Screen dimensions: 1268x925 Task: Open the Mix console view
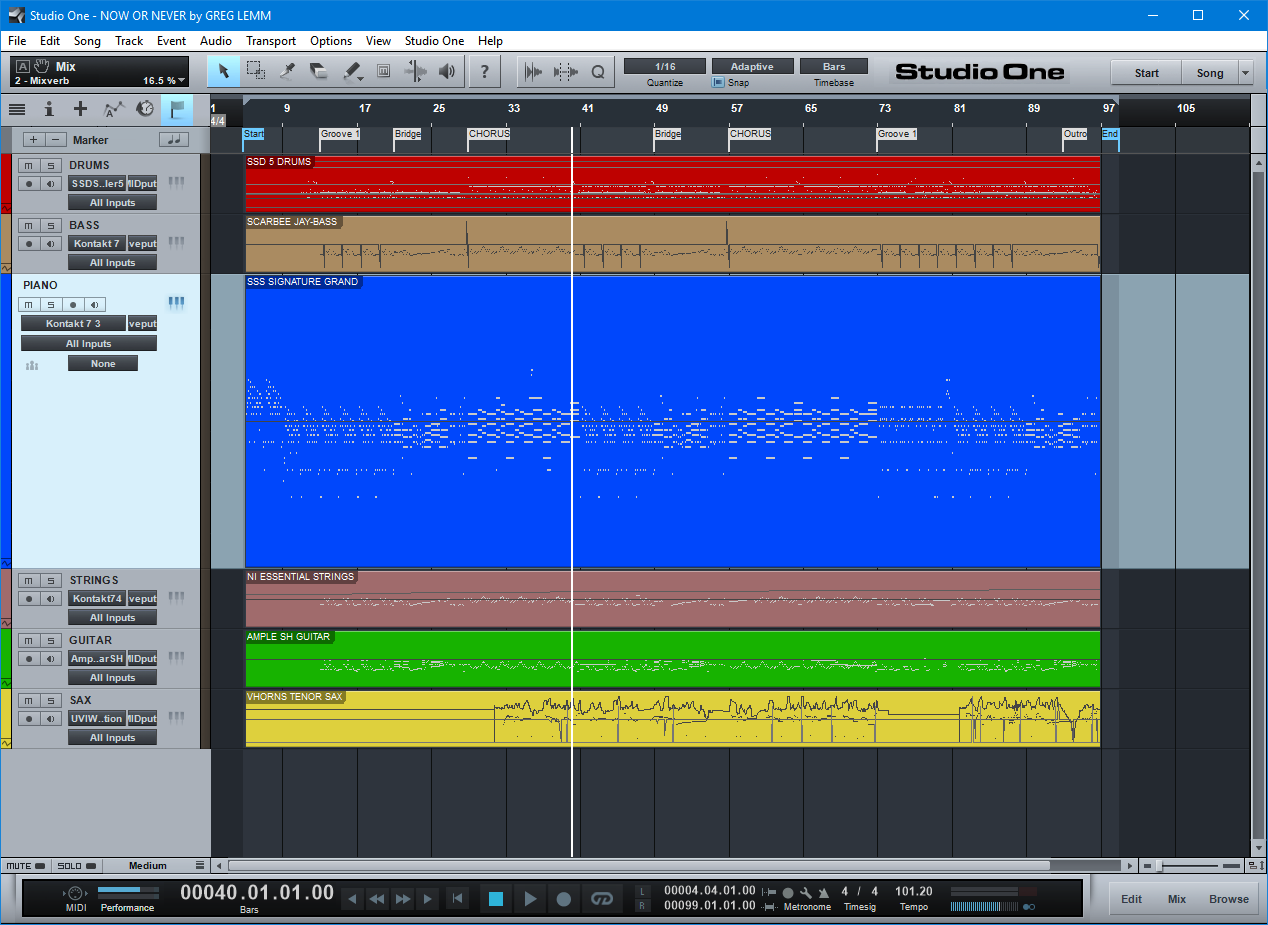[1177, 899]
